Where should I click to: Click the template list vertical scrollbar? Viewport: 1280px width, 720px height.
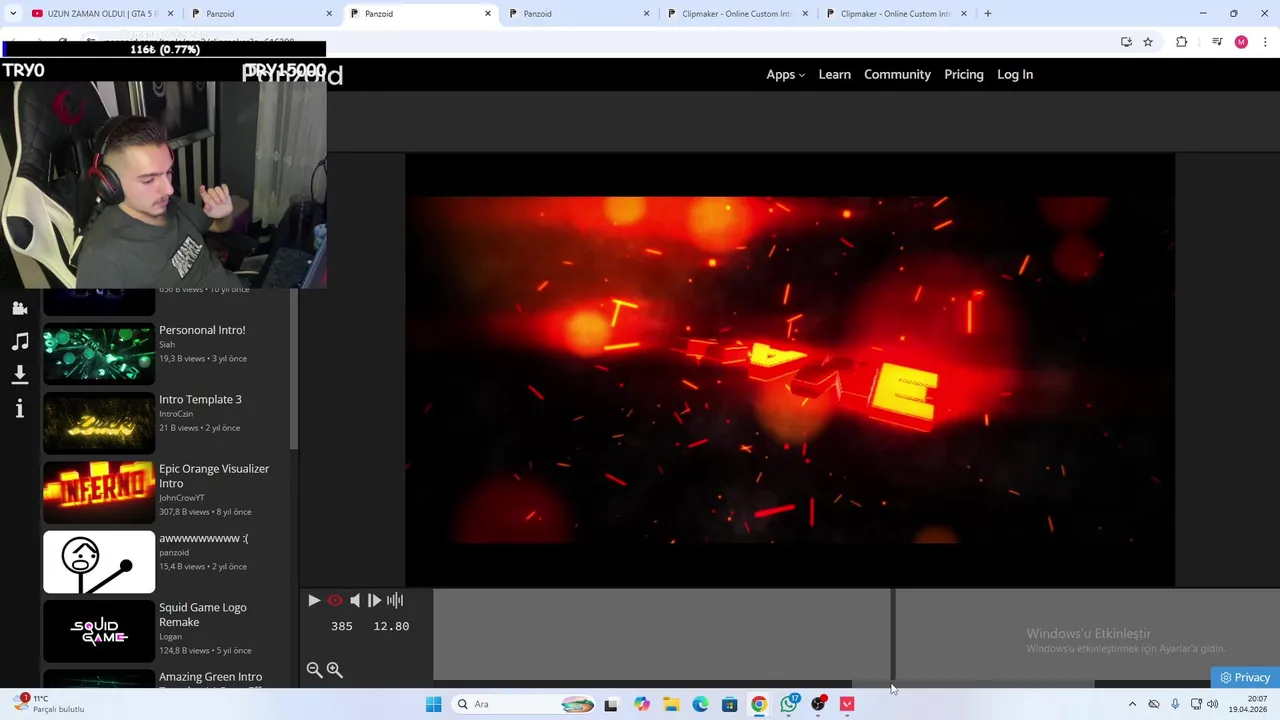tap(293, 368)
